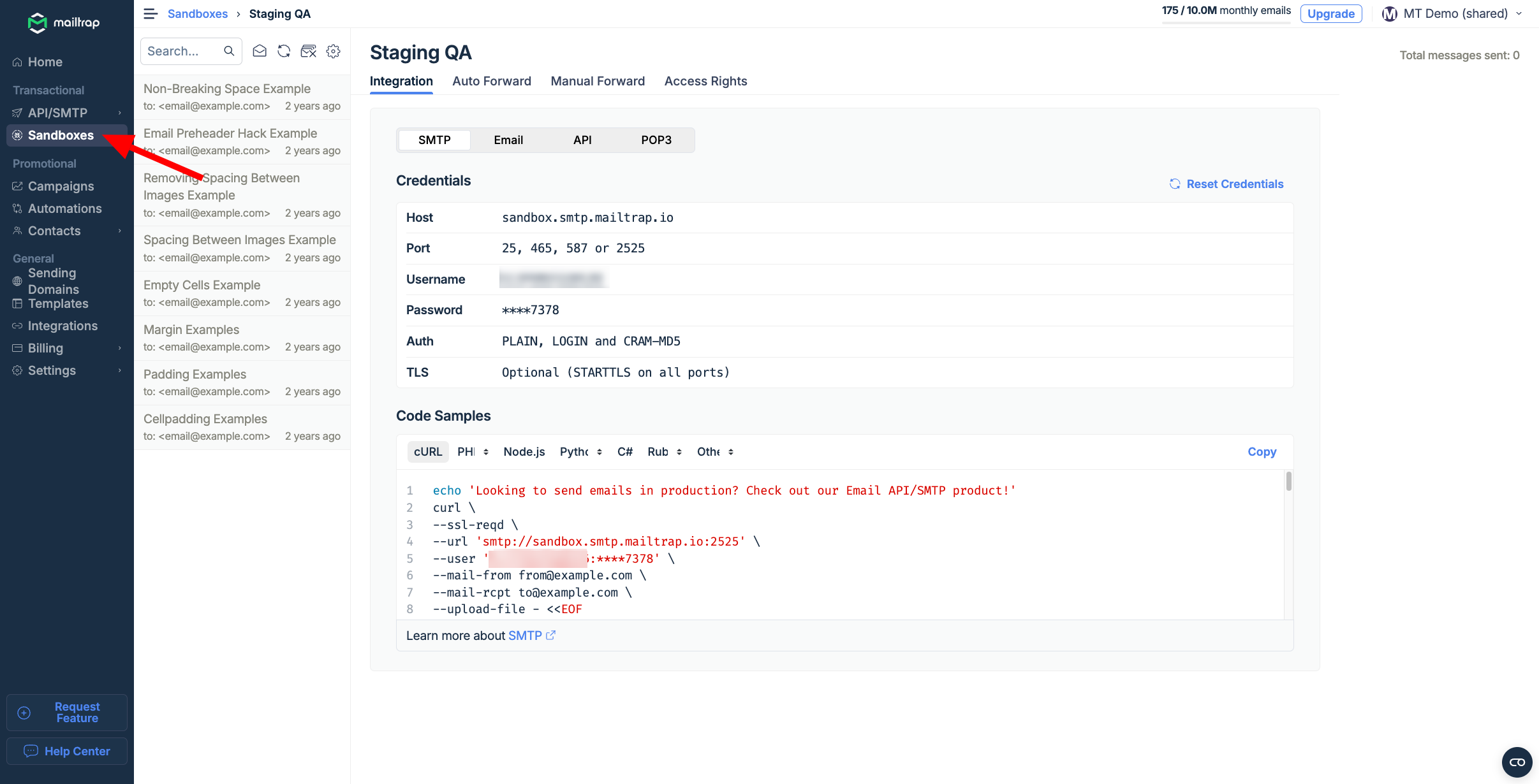
Task: Copy the cURL code sample
Action: 1261,451
